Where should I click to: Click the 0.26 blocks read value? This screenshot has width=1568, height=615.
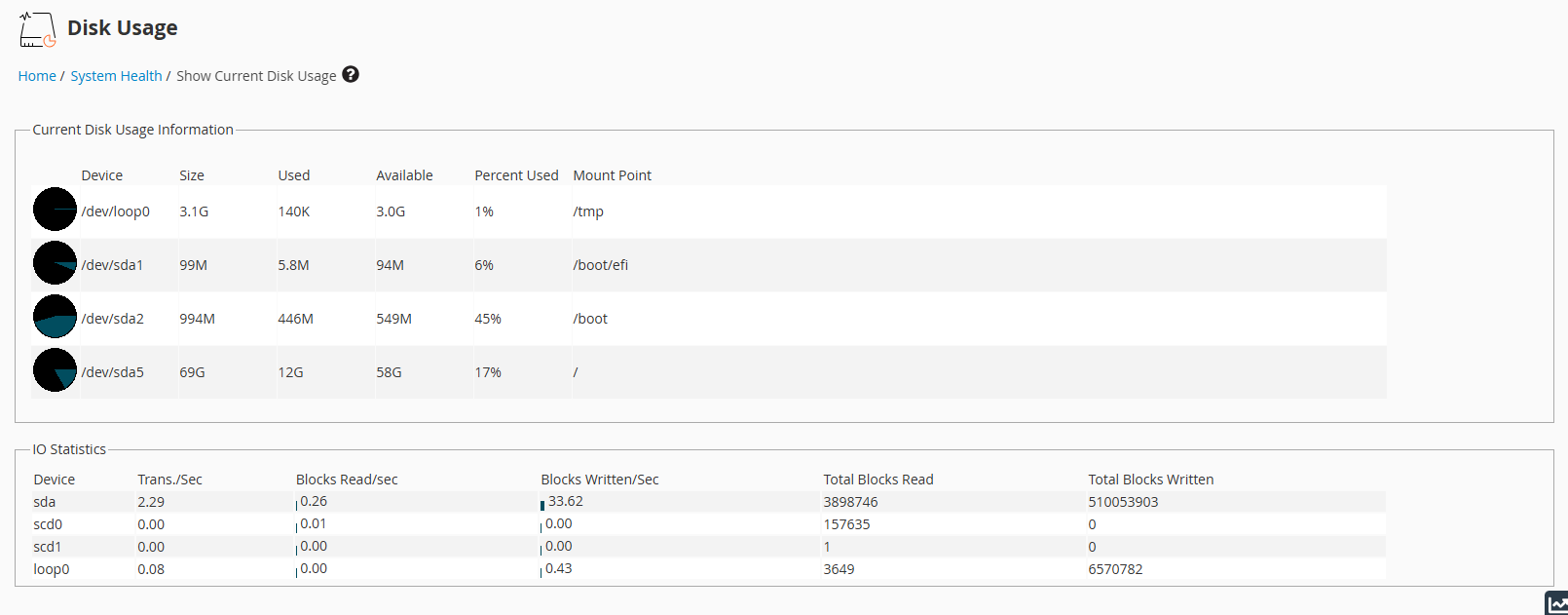pos(314,501)
